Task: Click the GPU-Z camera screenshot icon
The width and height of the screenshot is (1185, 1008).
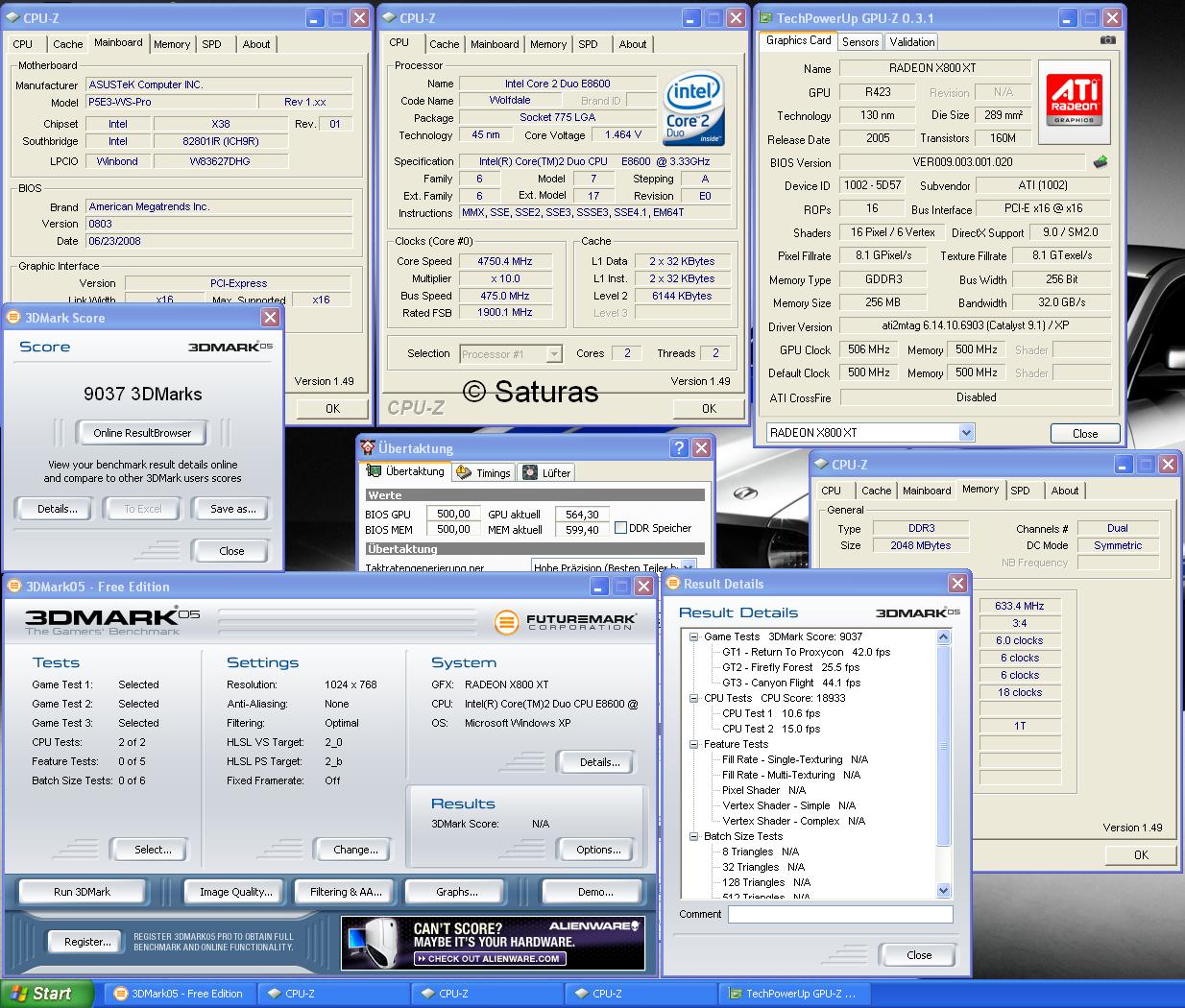Action: (1107, 41)
